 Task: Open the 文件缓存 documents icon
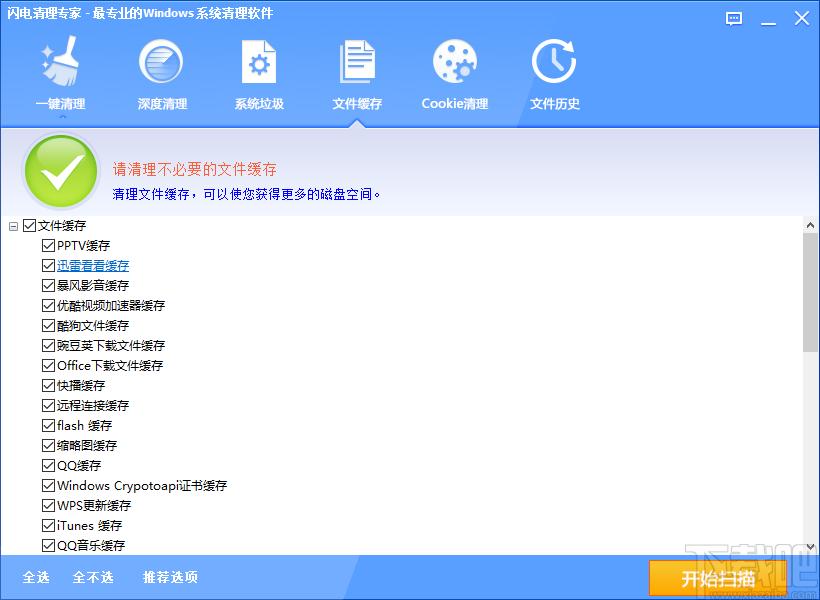pyautogui.click(x=357, y=62)
